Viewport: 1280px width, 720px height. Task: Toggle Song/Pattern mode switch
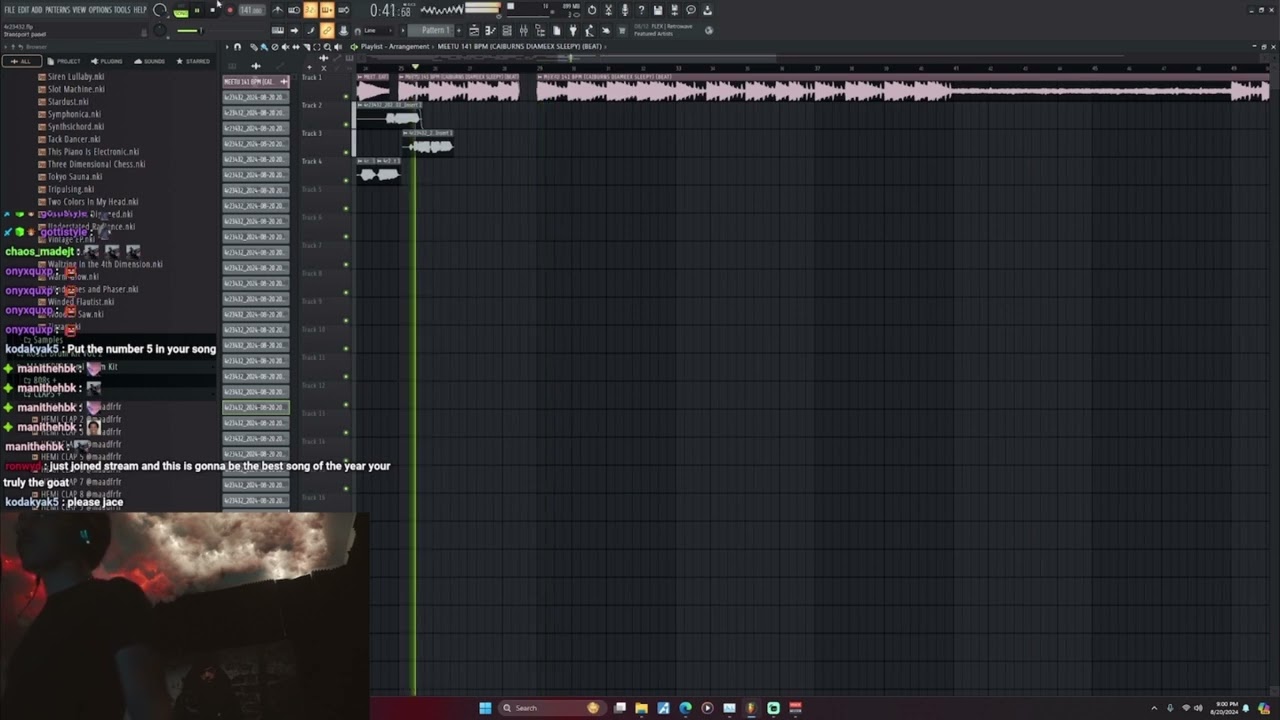click(x=180, y=12)
